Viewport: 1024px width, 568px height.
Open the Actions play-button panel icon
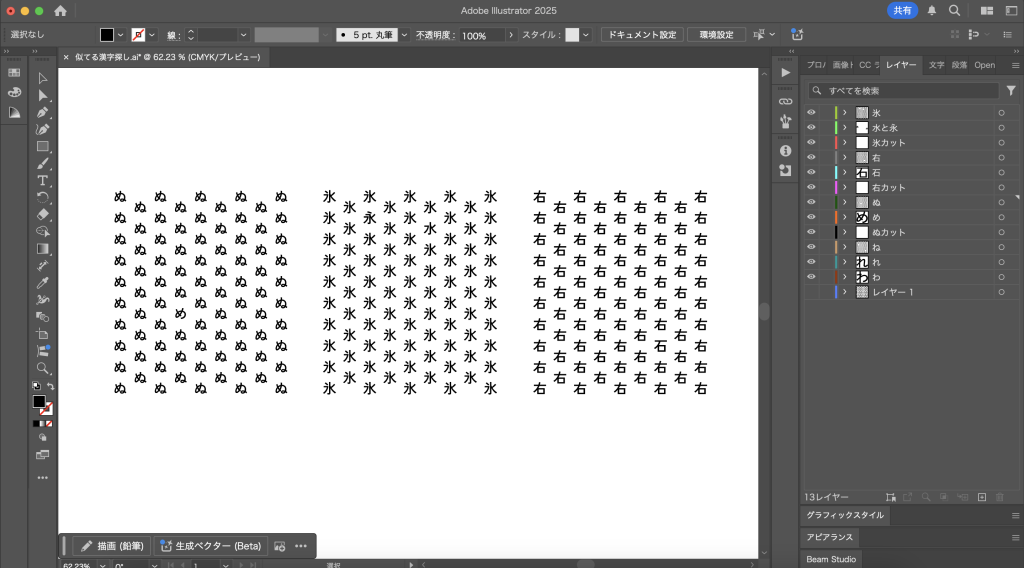click(786, 72)
